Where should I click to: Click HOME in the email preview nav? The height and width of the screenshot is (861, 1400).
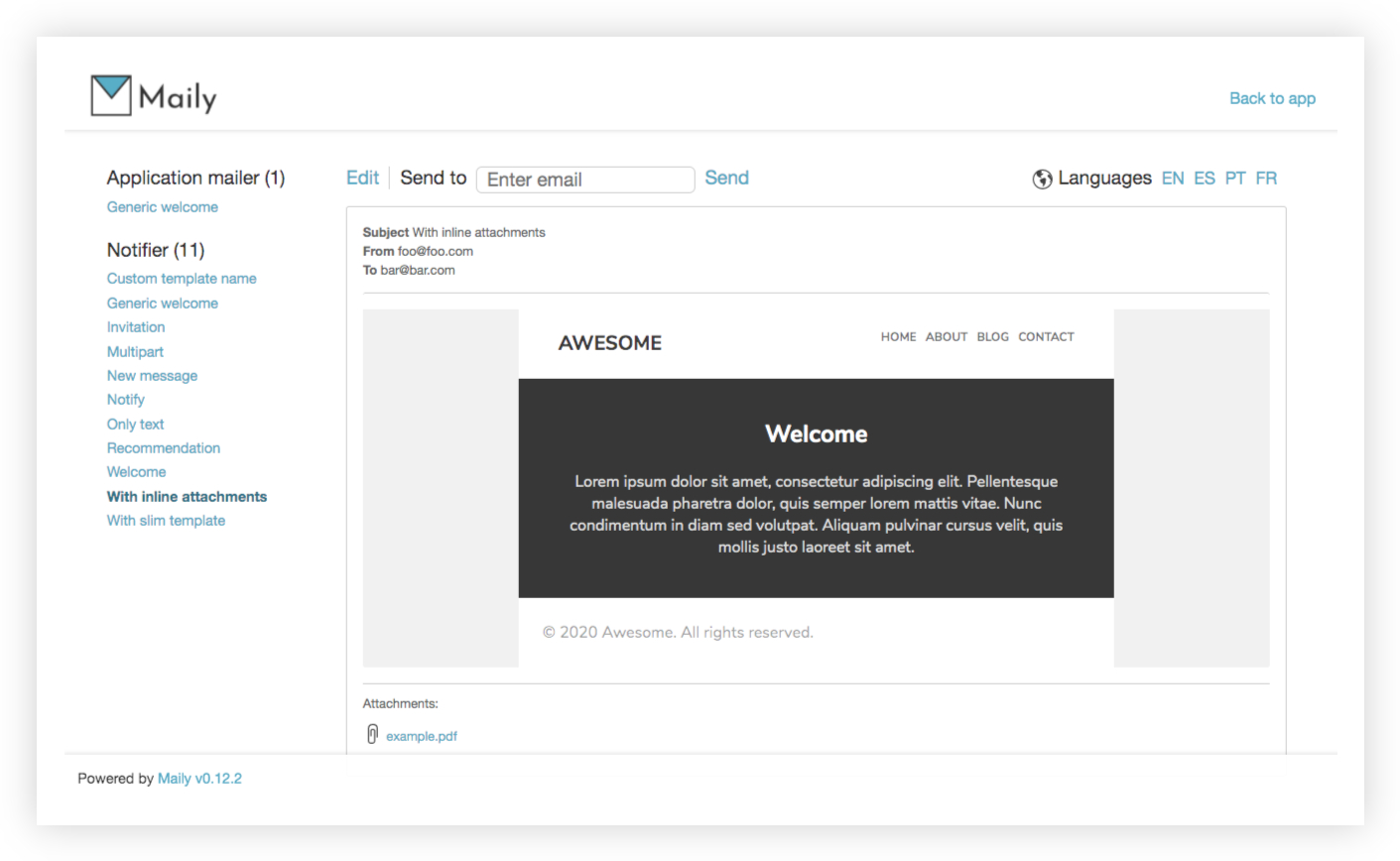click(x=898, y=337)
